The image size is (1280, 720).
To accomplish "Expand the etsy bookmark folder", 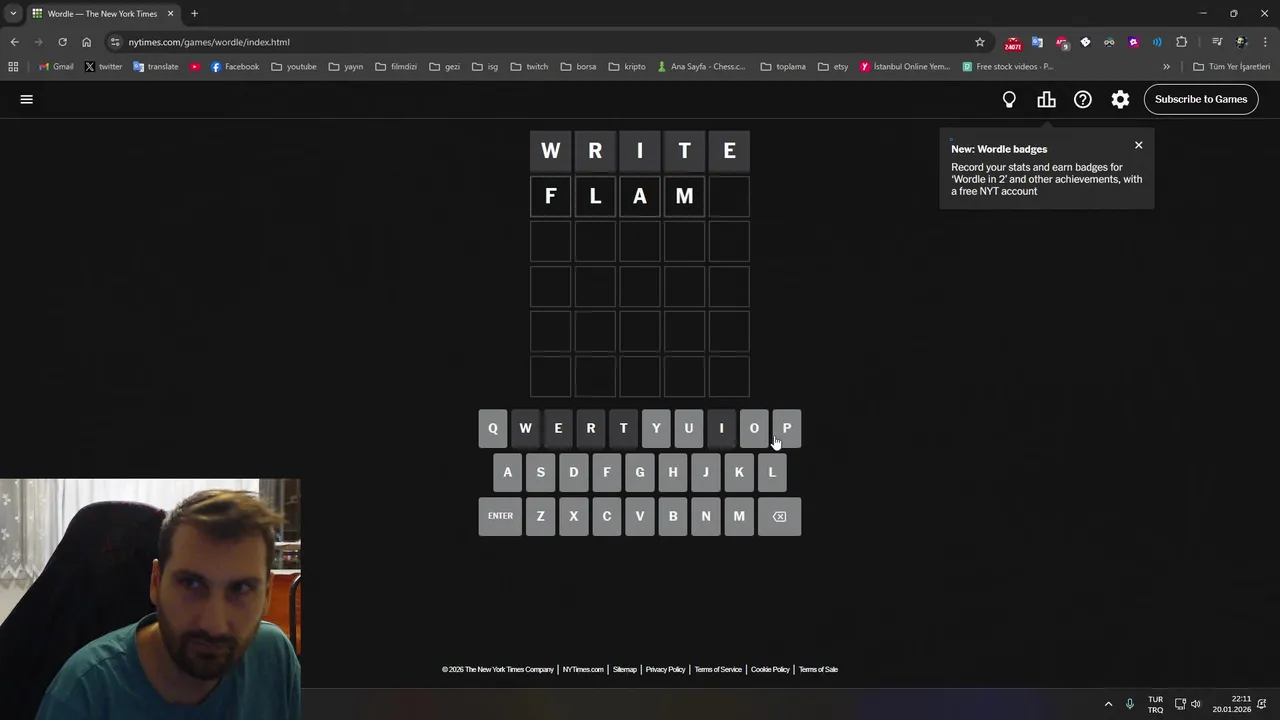I will 833,67.
